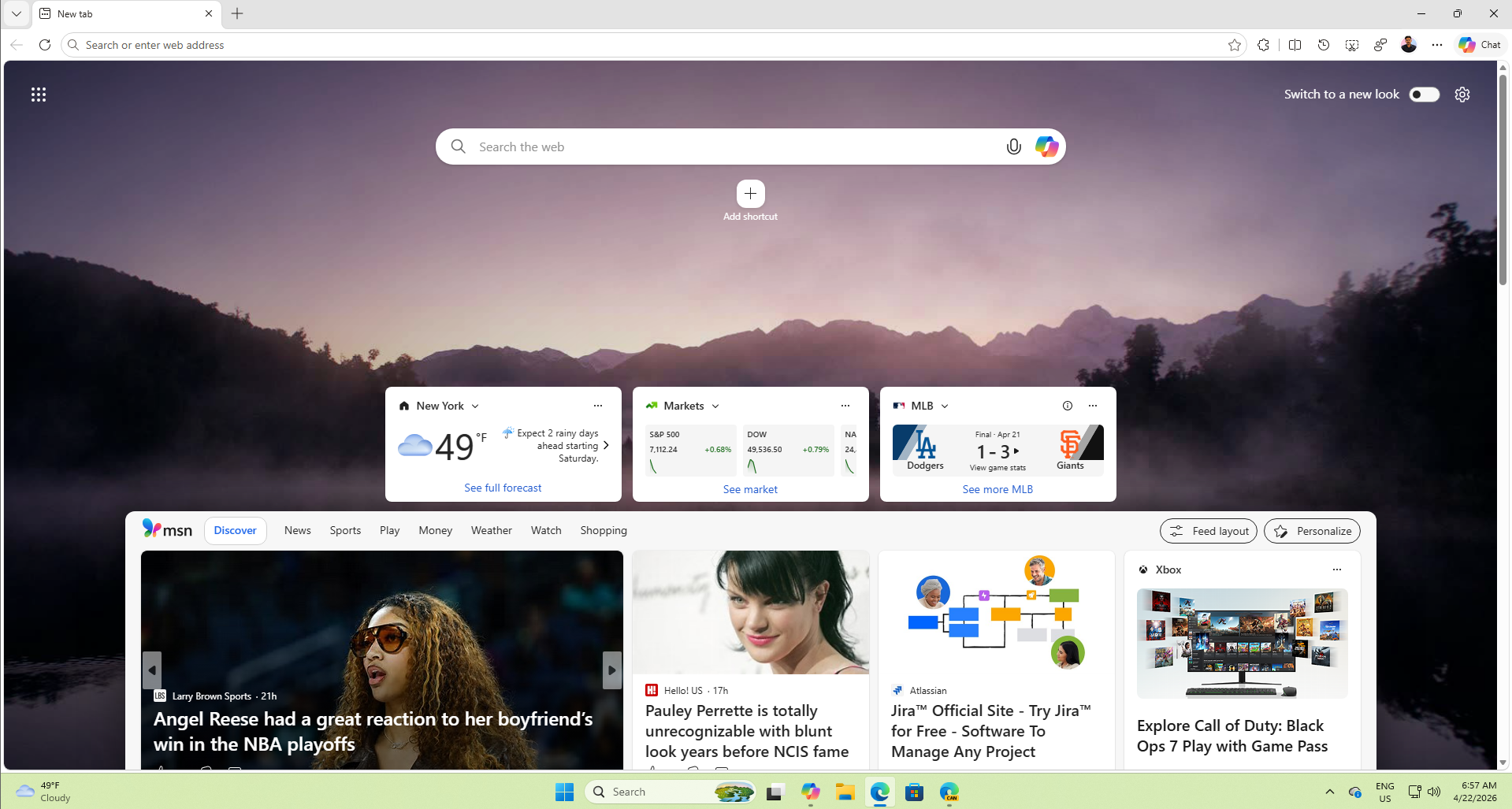Expand the New York weather location dropdown
The width and height of the screenshot is (1512, 809).
[474, 406]
